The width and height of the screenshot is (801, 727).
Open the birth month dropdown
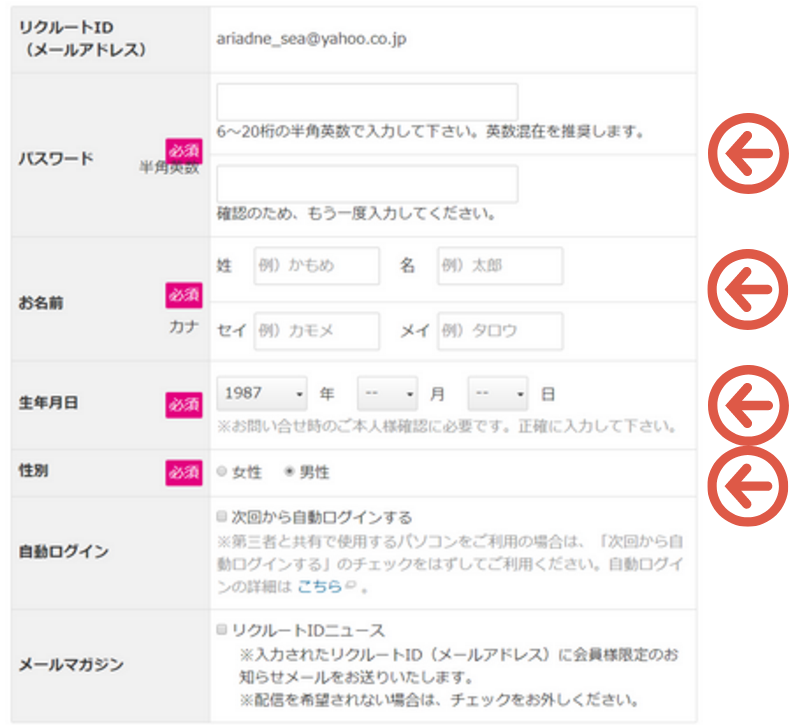[387, 394]
